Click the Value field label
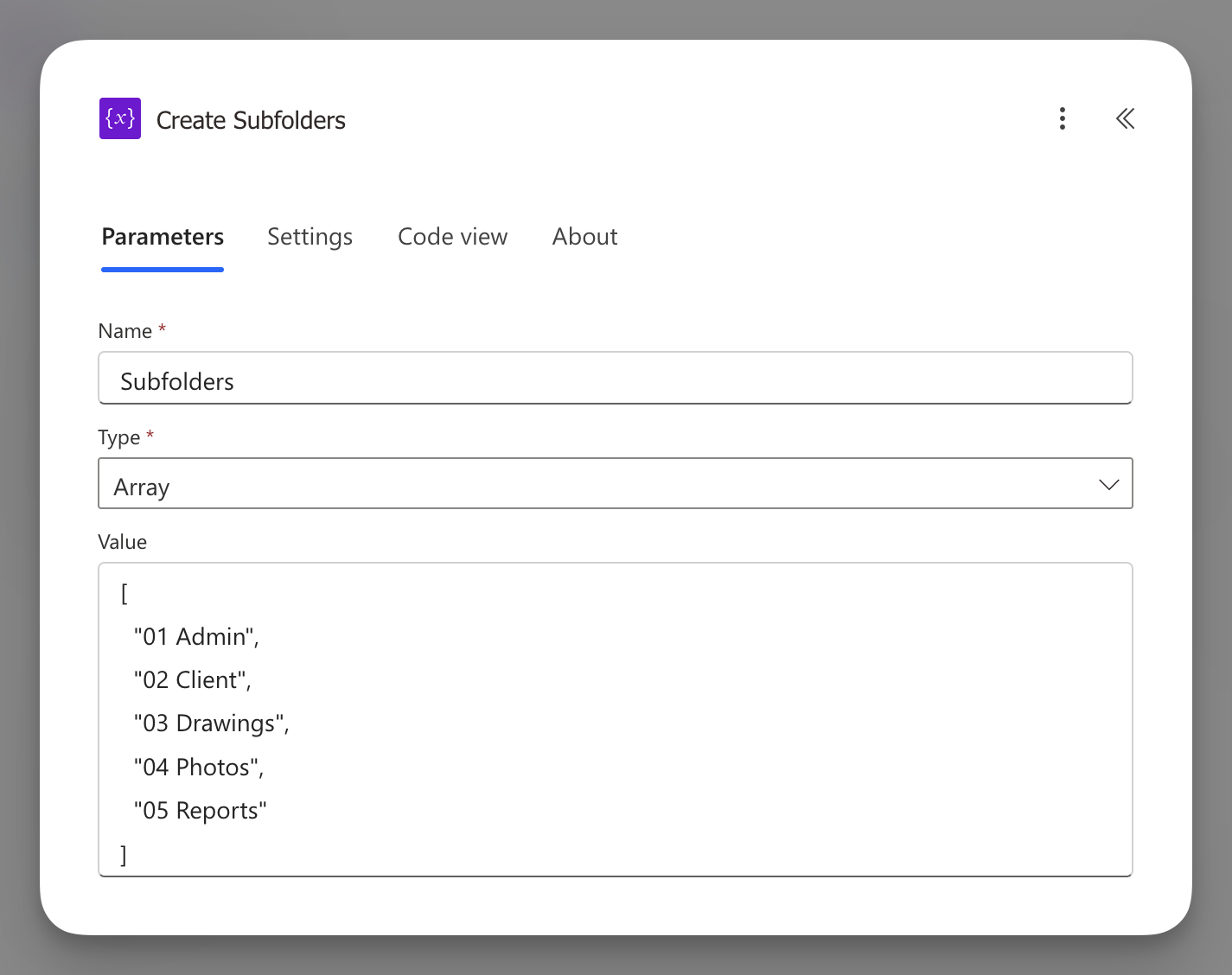1232x975 pixels. pyautogui.click(x=123, y=542)
